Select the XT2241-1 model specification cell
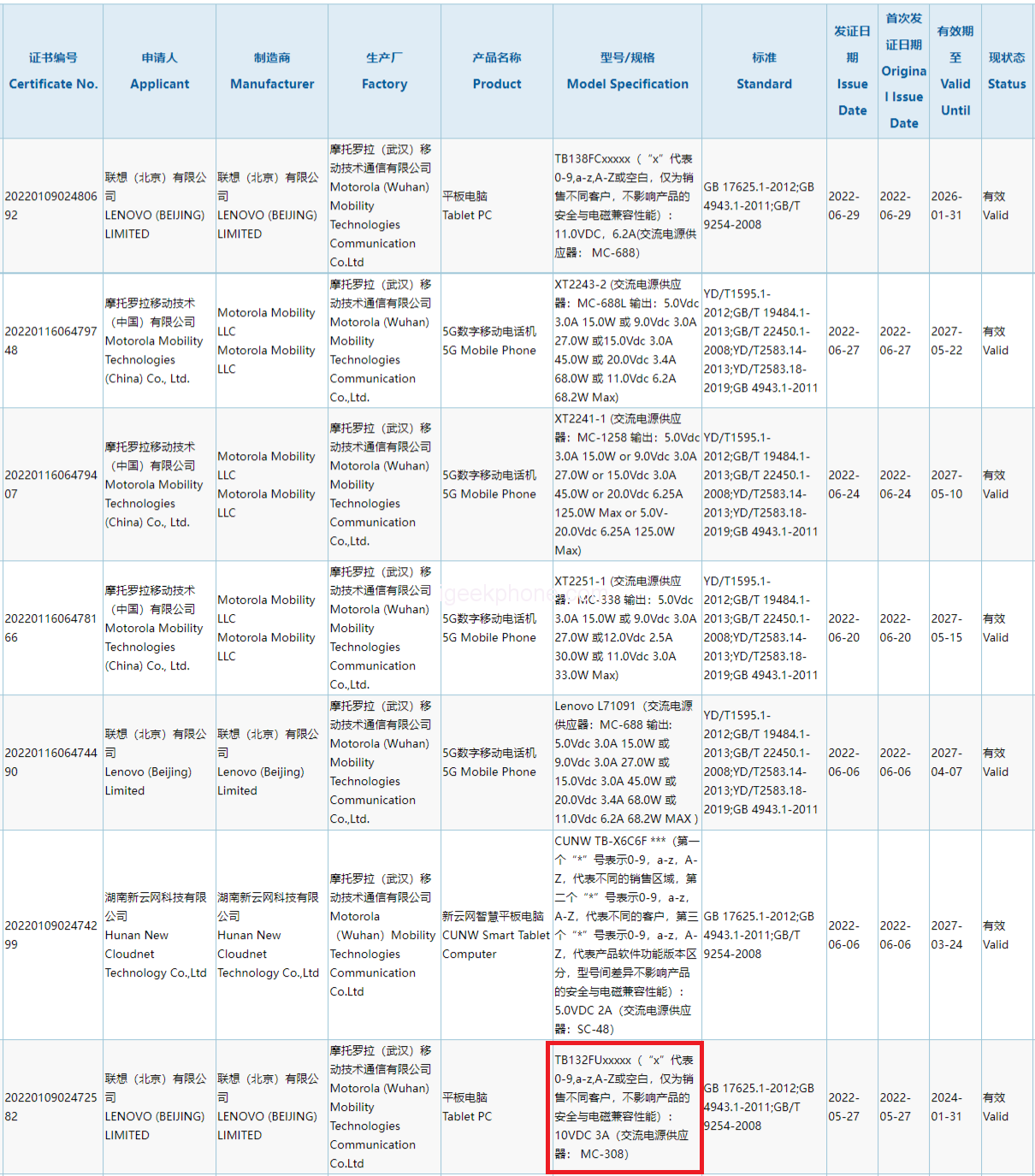 pyautogui.click(x=626, y=484)
